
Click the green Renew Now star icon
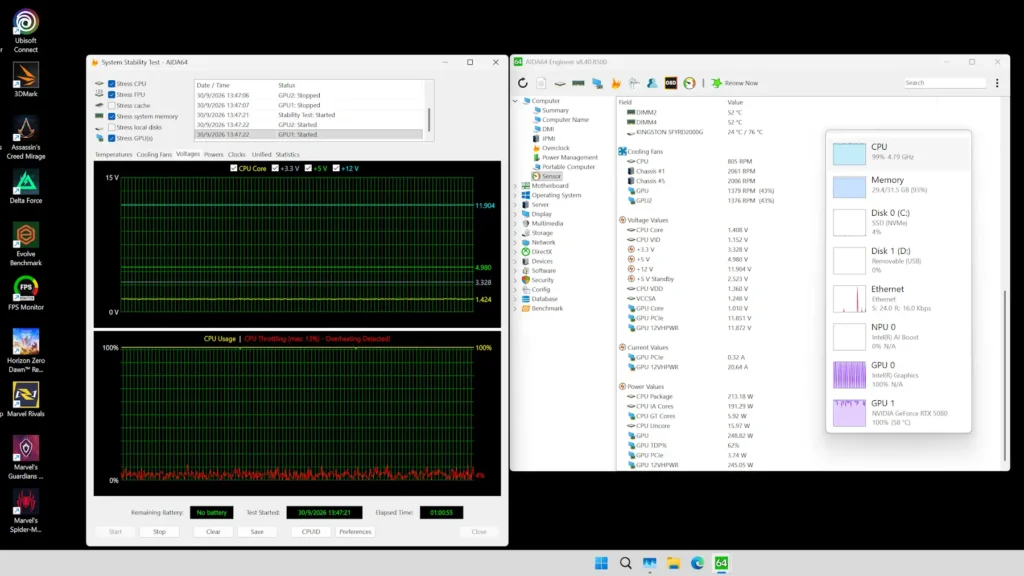(x=716, y=83)
